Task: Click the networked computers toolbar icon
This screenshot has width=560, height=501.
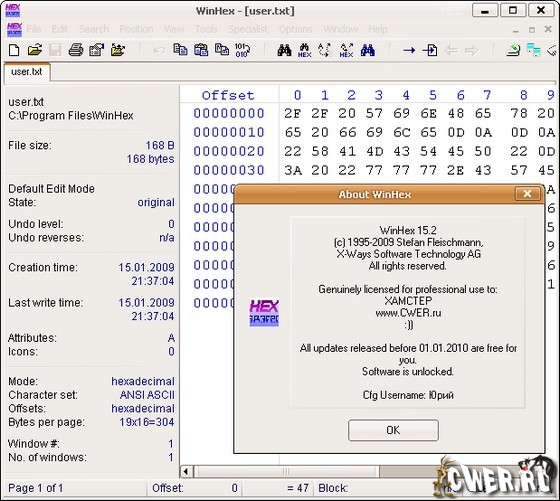Action: pyautogui.click(x=534, y=50)
